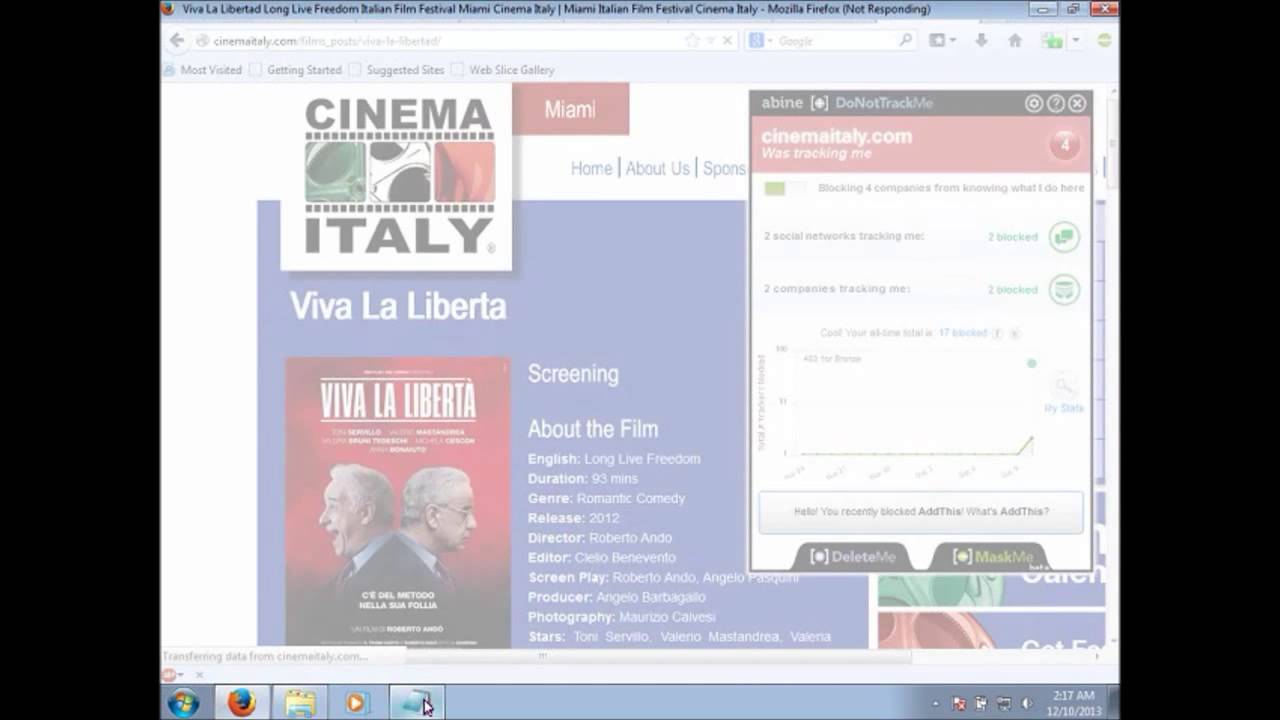Image resolution: width=1280 pixels, height=720 pixels.
Task: Click the companies 2 blocked link
Action: point(1012,290)
